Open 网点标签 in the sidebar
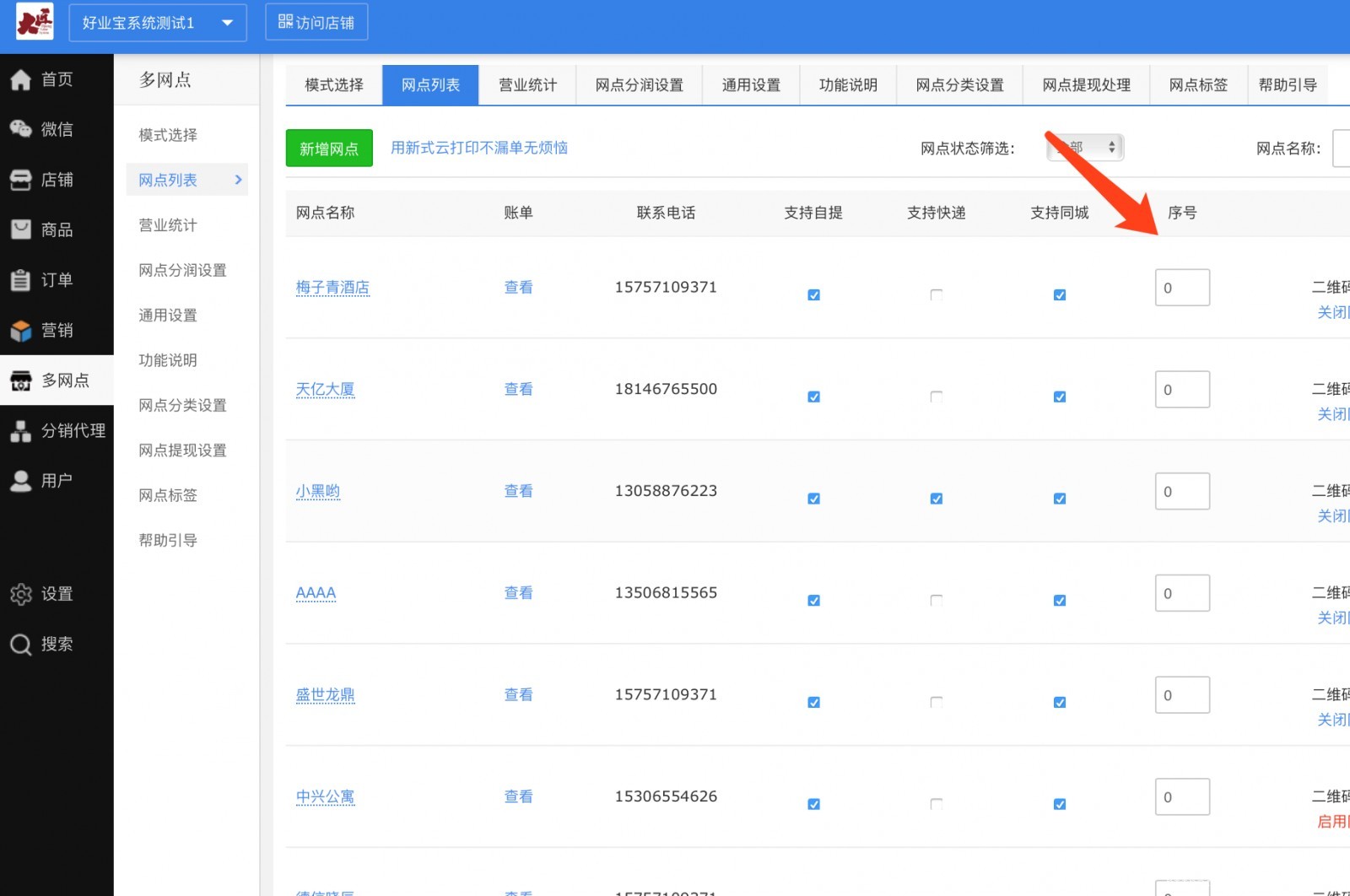Image resolution: width=1350 pixels, height=896 pixels. (x=168, y=495)
